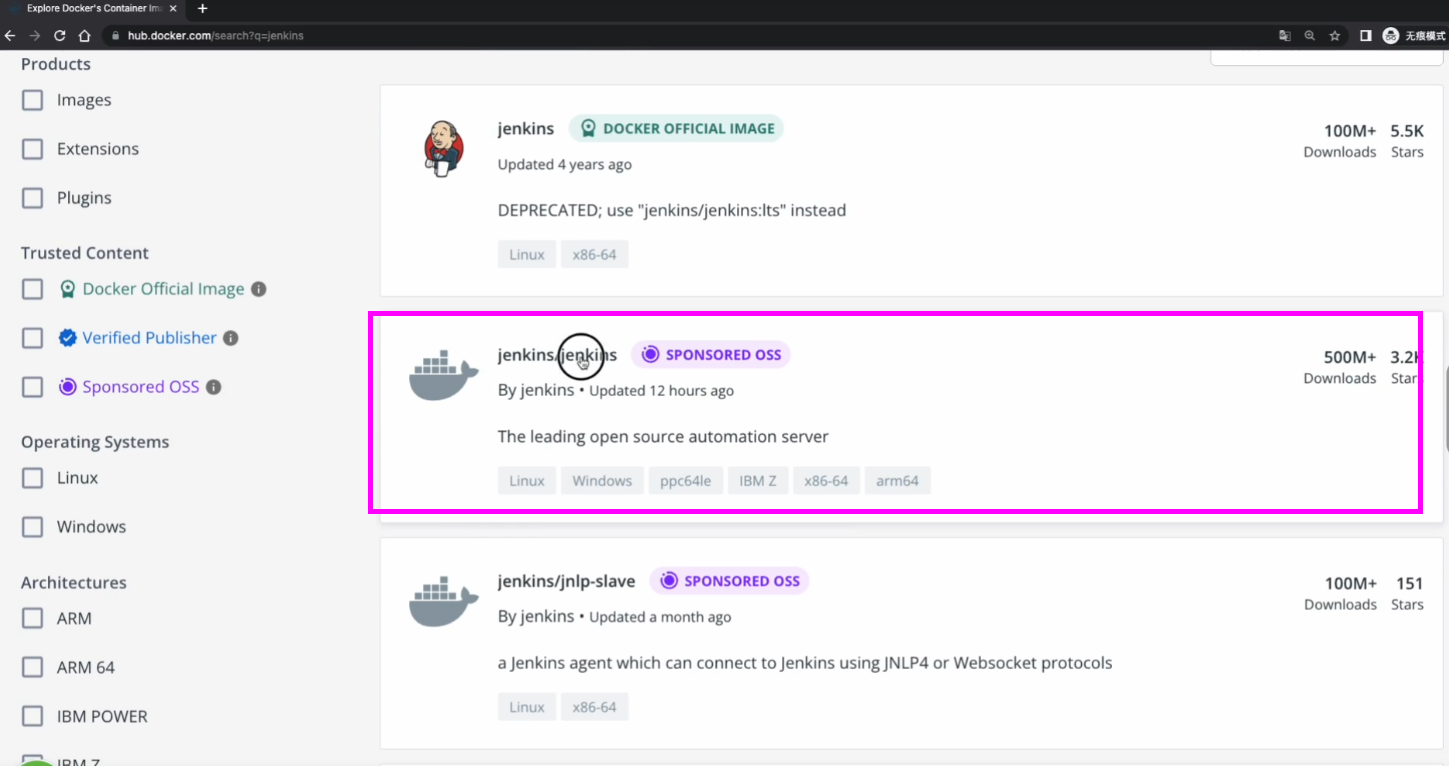Tick the ARM architecture checkbox

tap(33, 618)
